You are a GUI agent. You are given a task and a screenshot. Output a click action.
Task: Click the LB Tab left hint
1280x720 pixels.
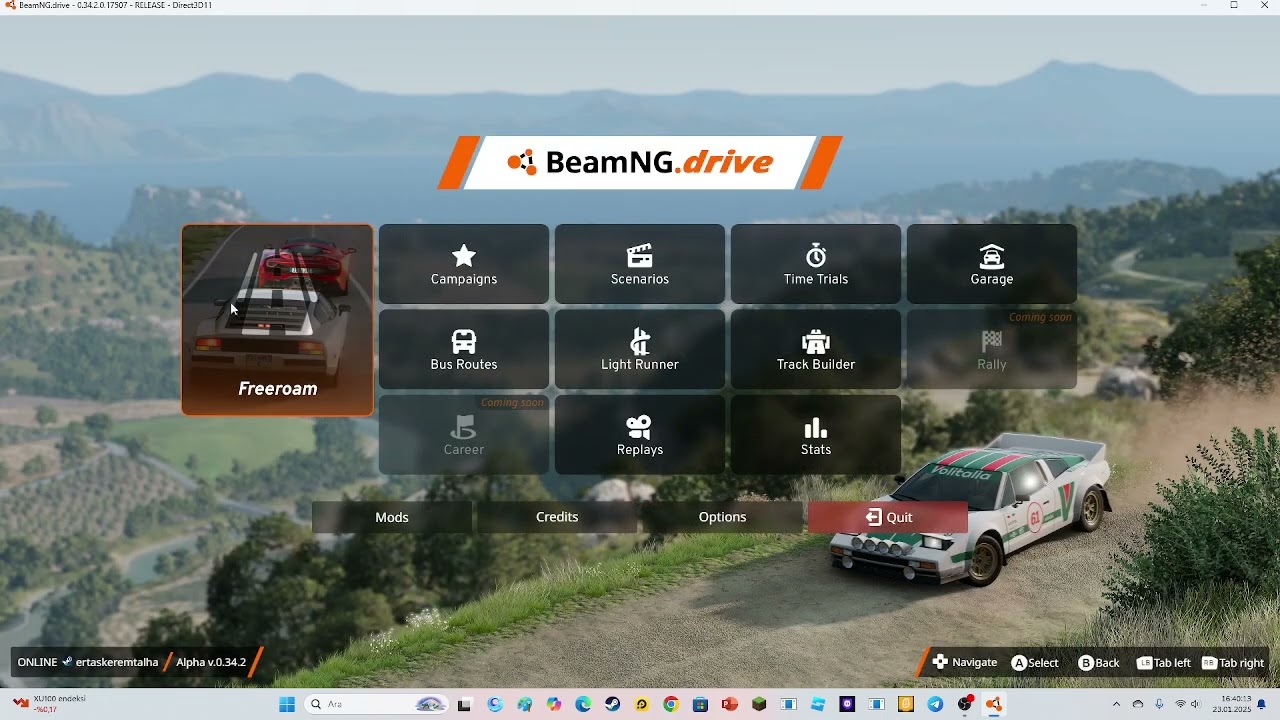(x=1164, y=662)
